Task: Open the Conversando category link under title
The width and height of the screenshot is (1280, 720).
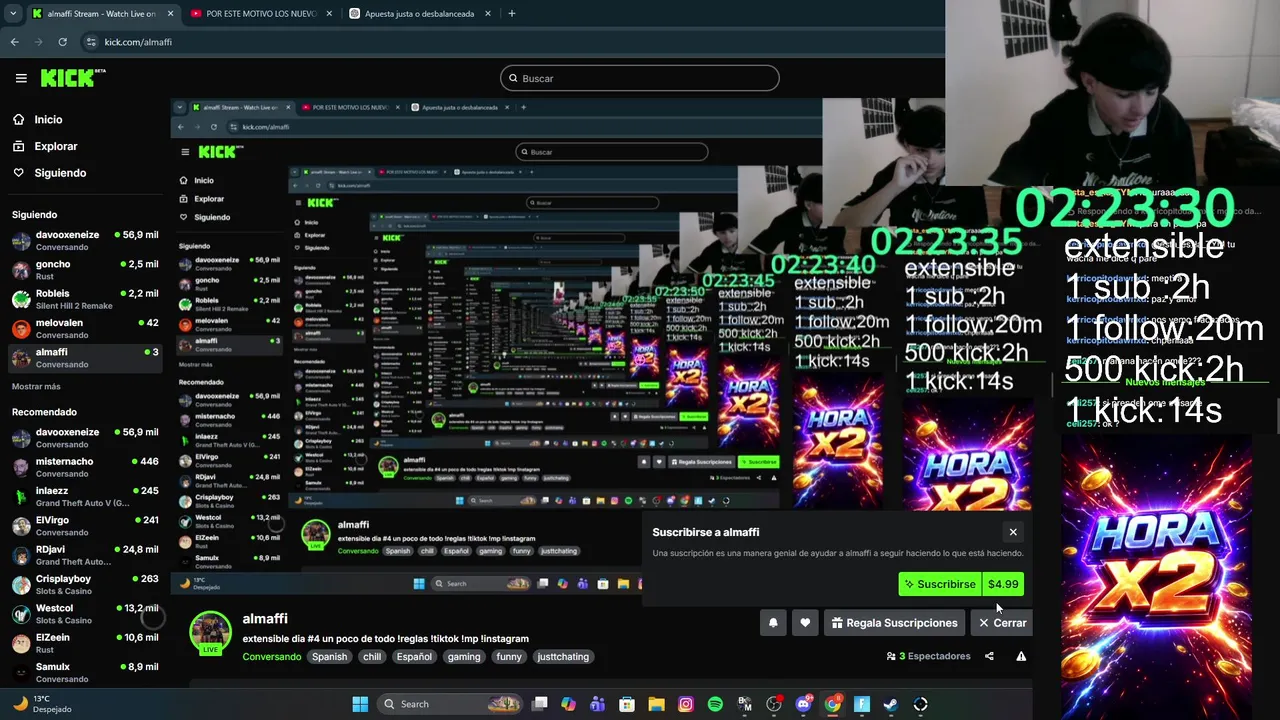Action: [x=272, y=657]
